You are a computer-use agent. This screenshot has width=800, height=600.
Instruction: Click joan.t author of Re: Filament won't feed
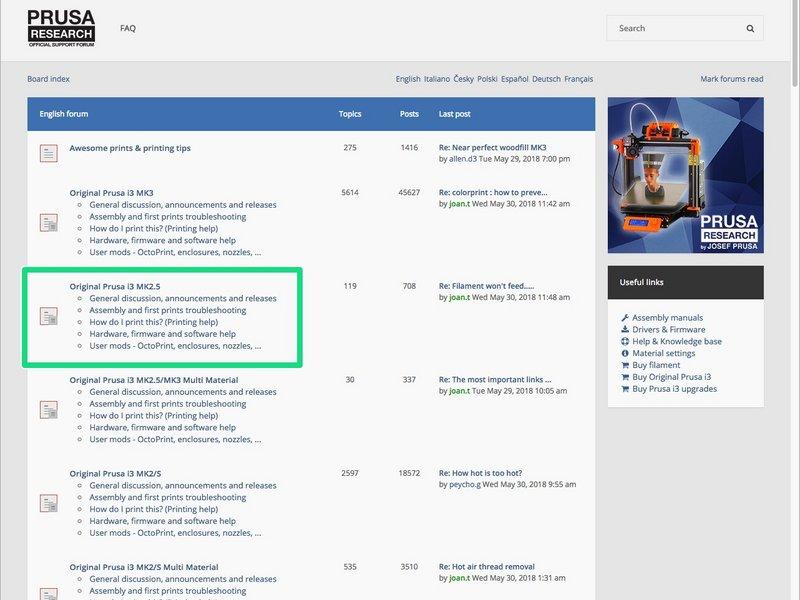459,297
